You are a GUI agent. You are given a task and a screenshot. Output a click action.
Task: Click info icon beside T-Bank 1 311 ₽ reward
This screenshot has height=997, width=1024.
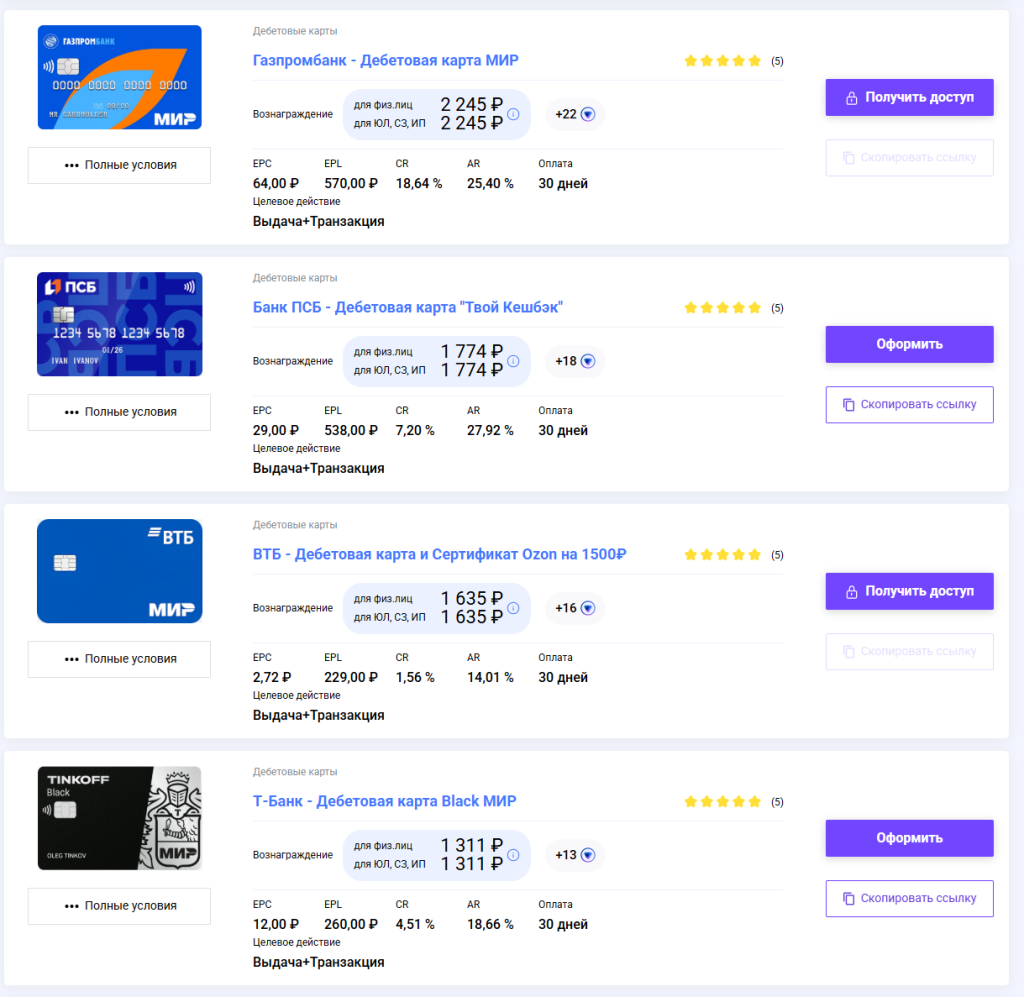click(513, 855)
